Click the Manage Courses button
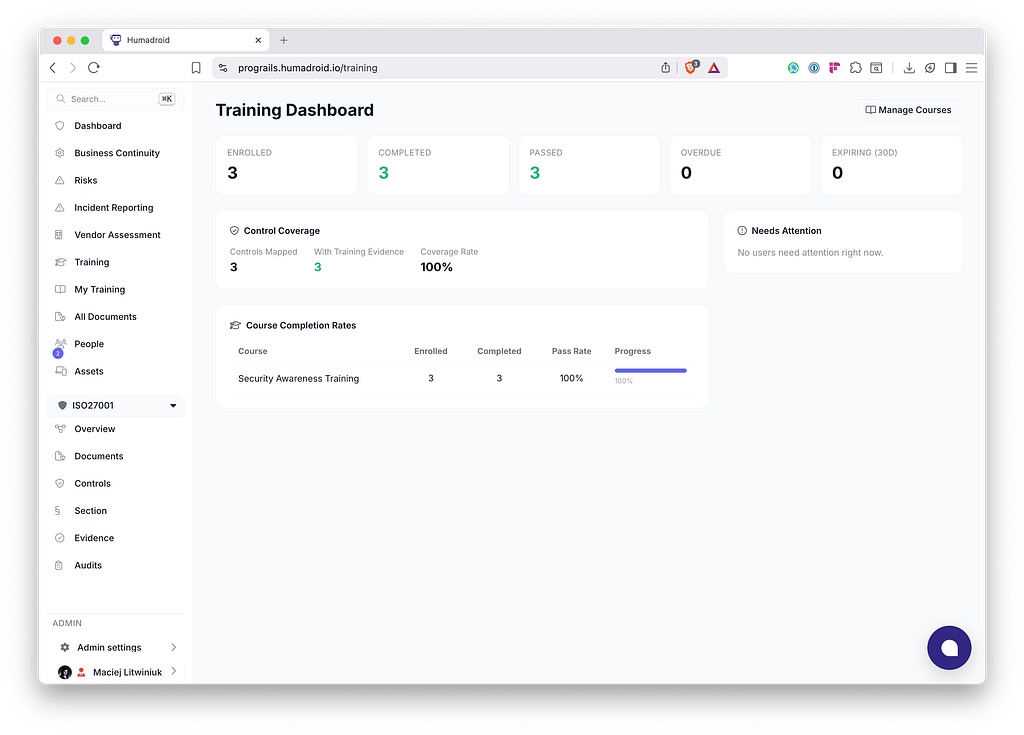Viewport: 1024px width, 735px height. [x=908, y=110]
